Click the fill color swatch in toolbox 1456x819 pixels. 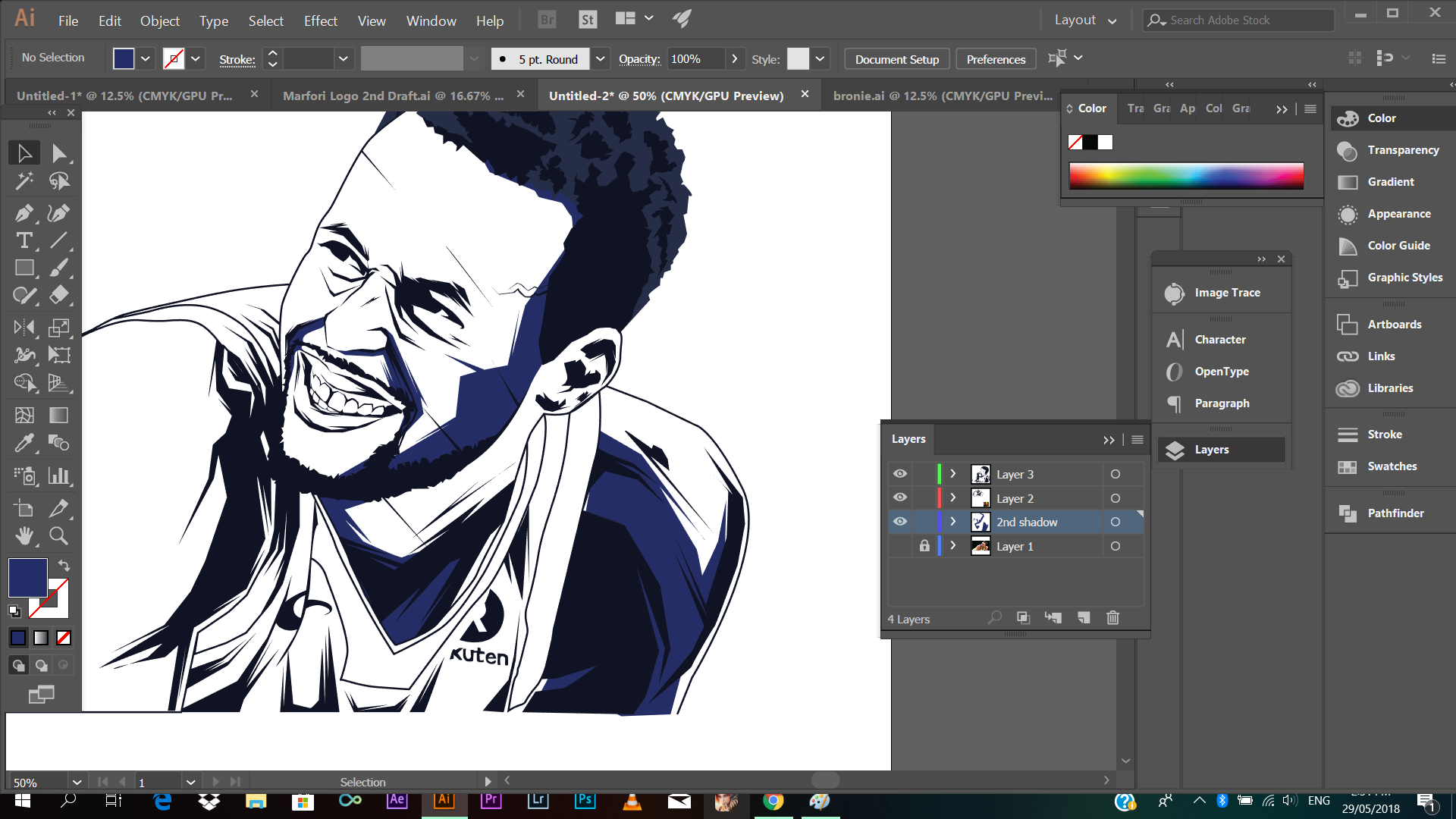pos(28,578)
